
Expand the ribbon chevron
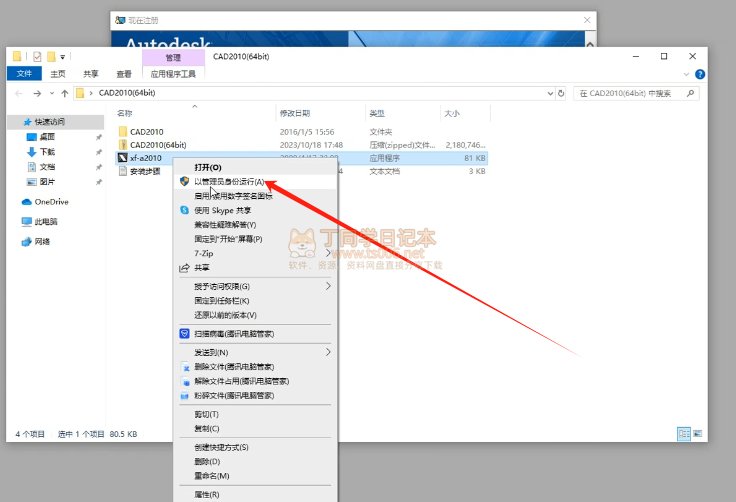click(x=686, y=74)
